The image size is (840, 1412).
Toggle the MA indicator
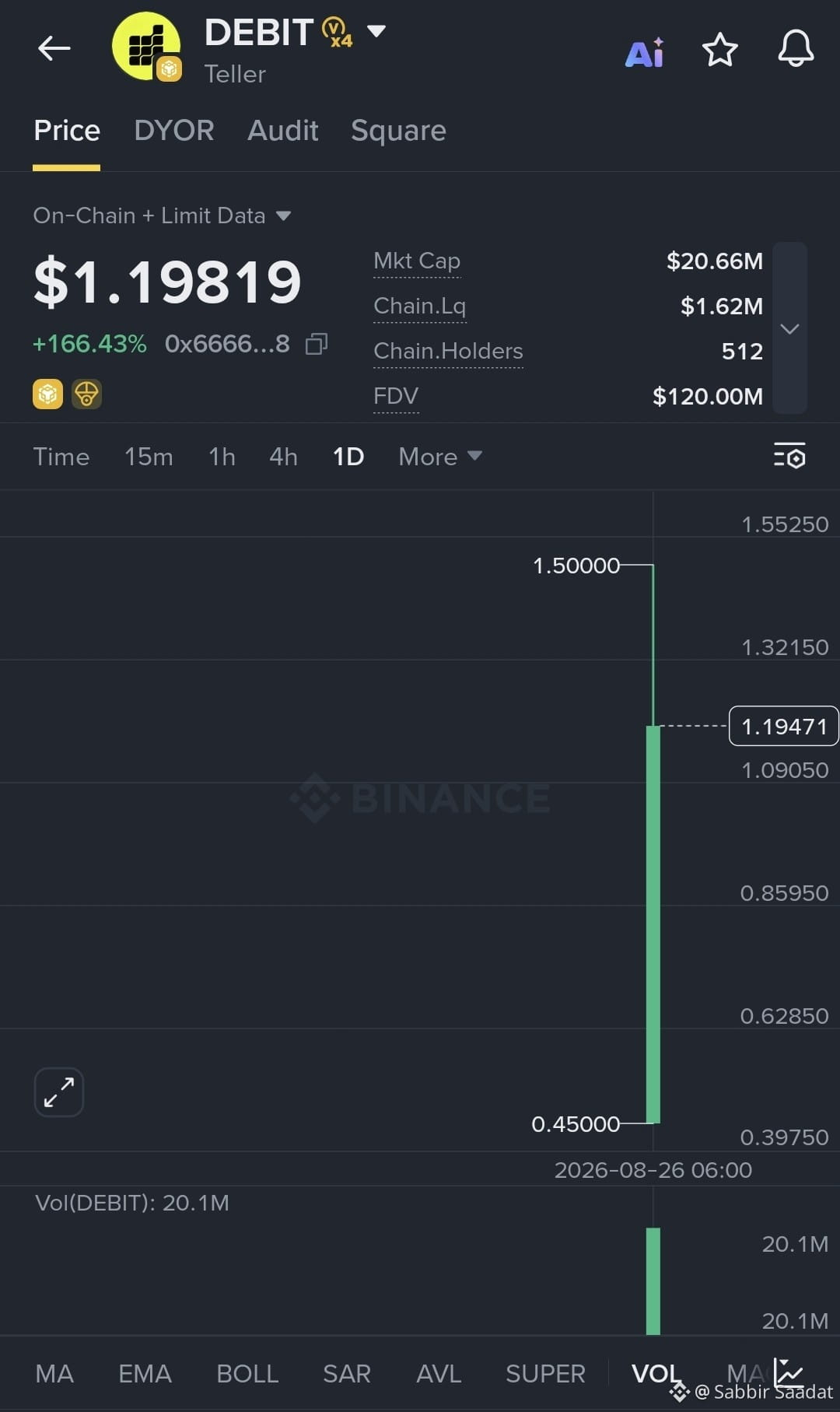(54, 1374)
